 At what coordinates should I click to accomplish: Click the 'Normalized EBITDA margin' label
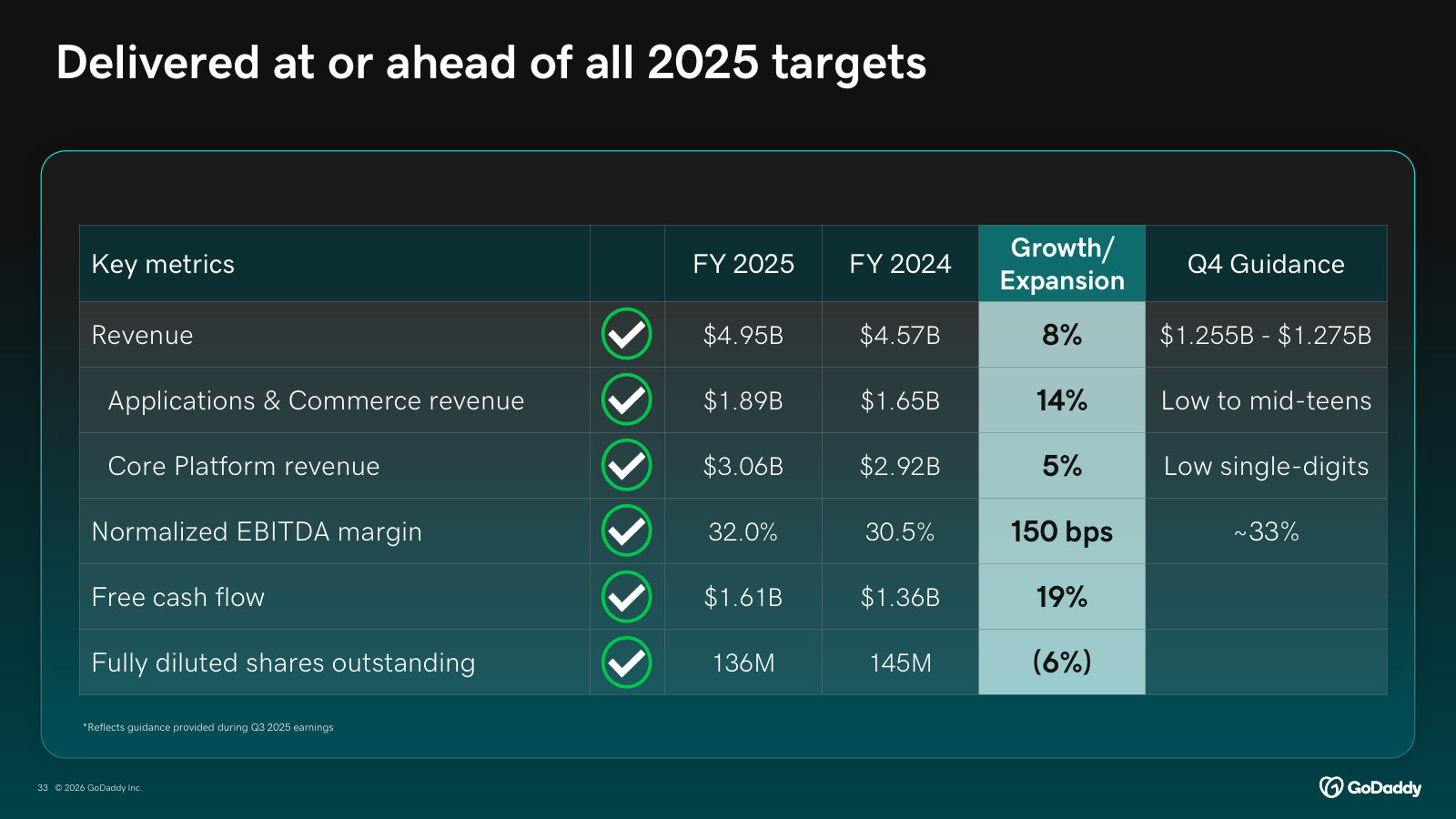257,531
